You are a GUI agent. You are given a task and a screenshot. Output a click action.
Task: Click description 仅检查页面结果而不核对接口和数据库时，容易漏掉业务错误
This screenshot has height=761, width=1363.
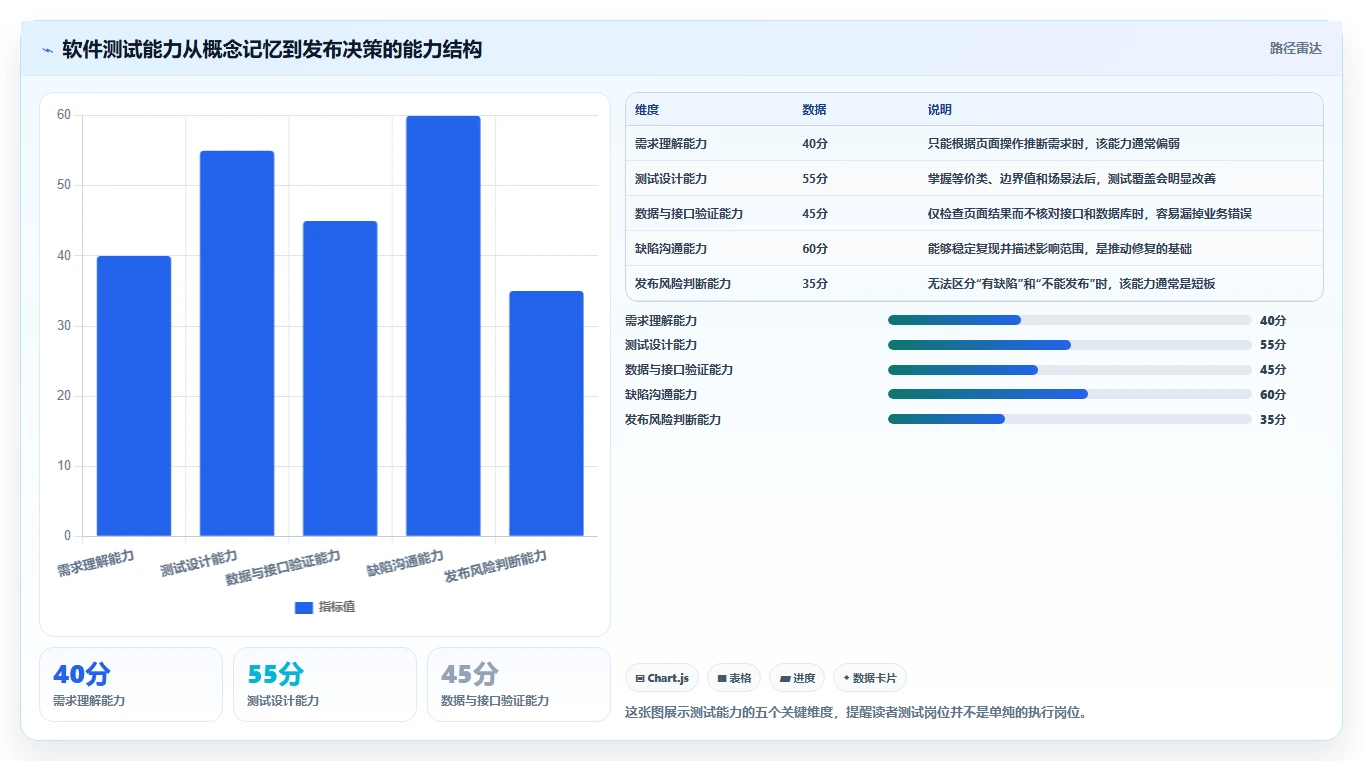coord(1090,214)
